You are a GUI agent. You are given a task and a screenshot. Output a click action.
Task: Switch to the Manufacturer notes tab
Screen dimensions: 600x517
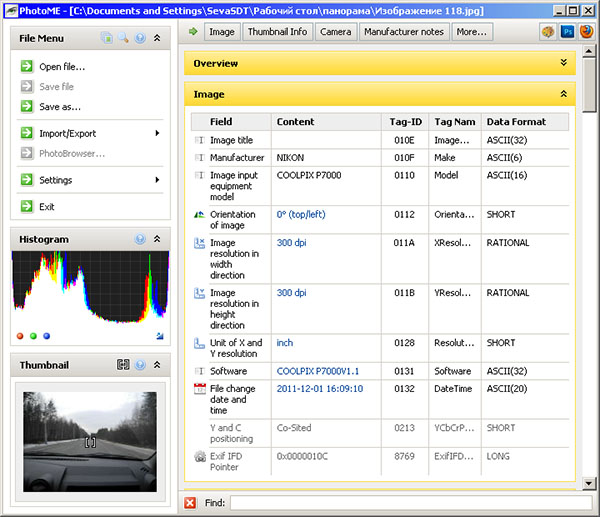[x=403, y=32]
